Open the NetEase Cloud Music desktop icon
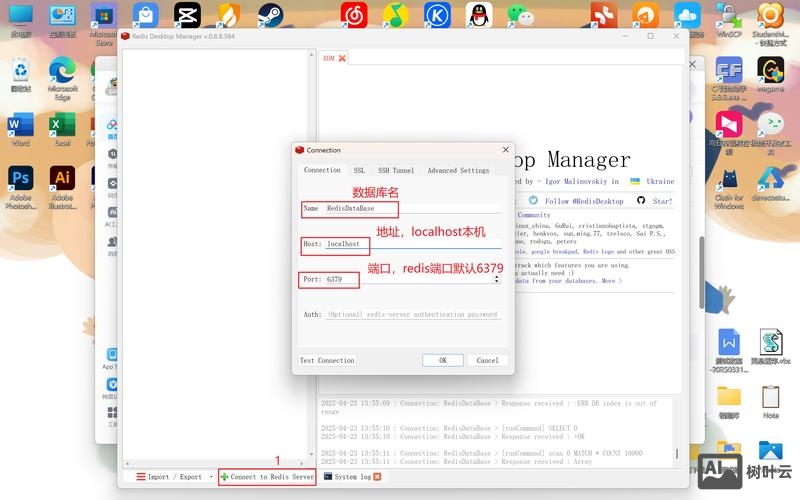 [x=354, y=15]
